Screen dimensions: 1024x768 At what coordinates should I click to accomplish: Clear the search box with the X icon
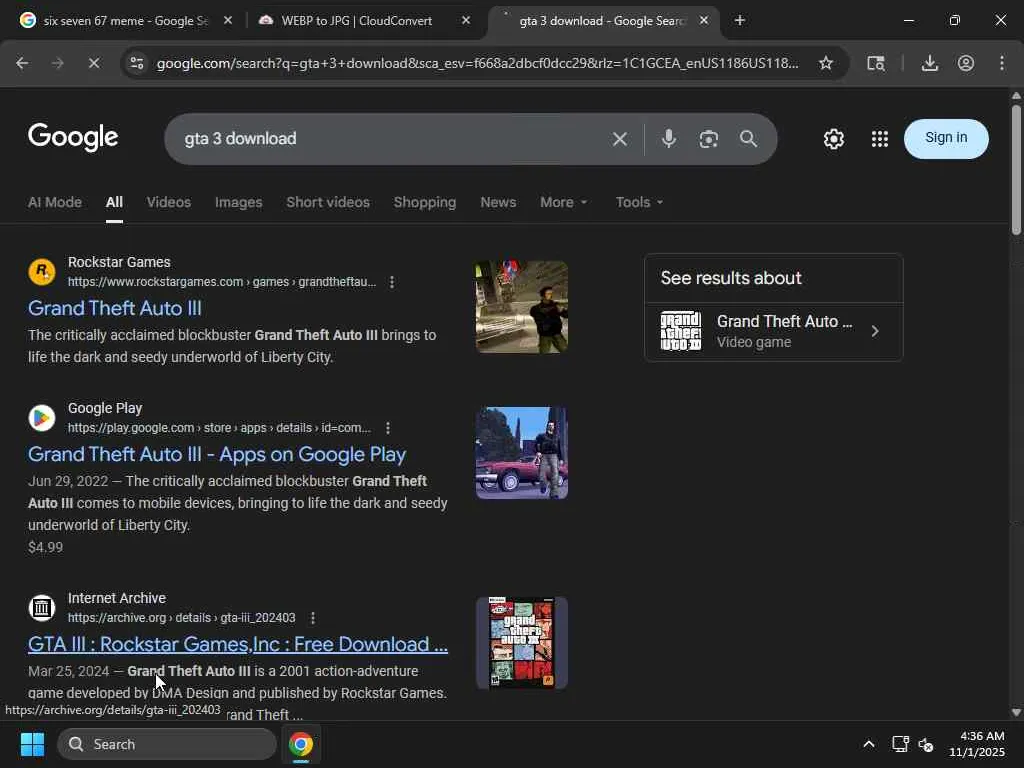click(x=620, y=138)
